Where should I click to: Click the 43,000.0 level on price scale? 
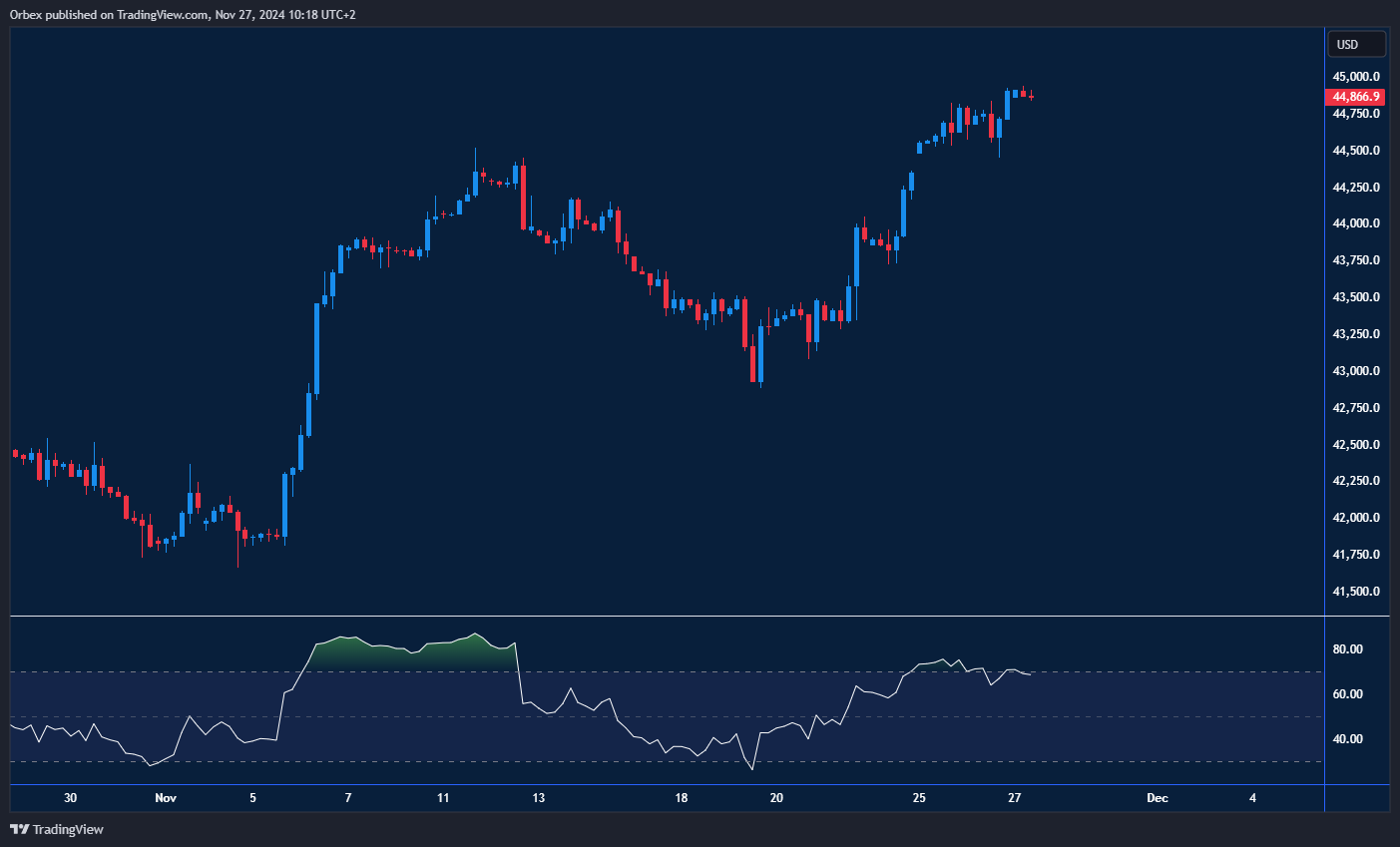[x=1356, y=371]
